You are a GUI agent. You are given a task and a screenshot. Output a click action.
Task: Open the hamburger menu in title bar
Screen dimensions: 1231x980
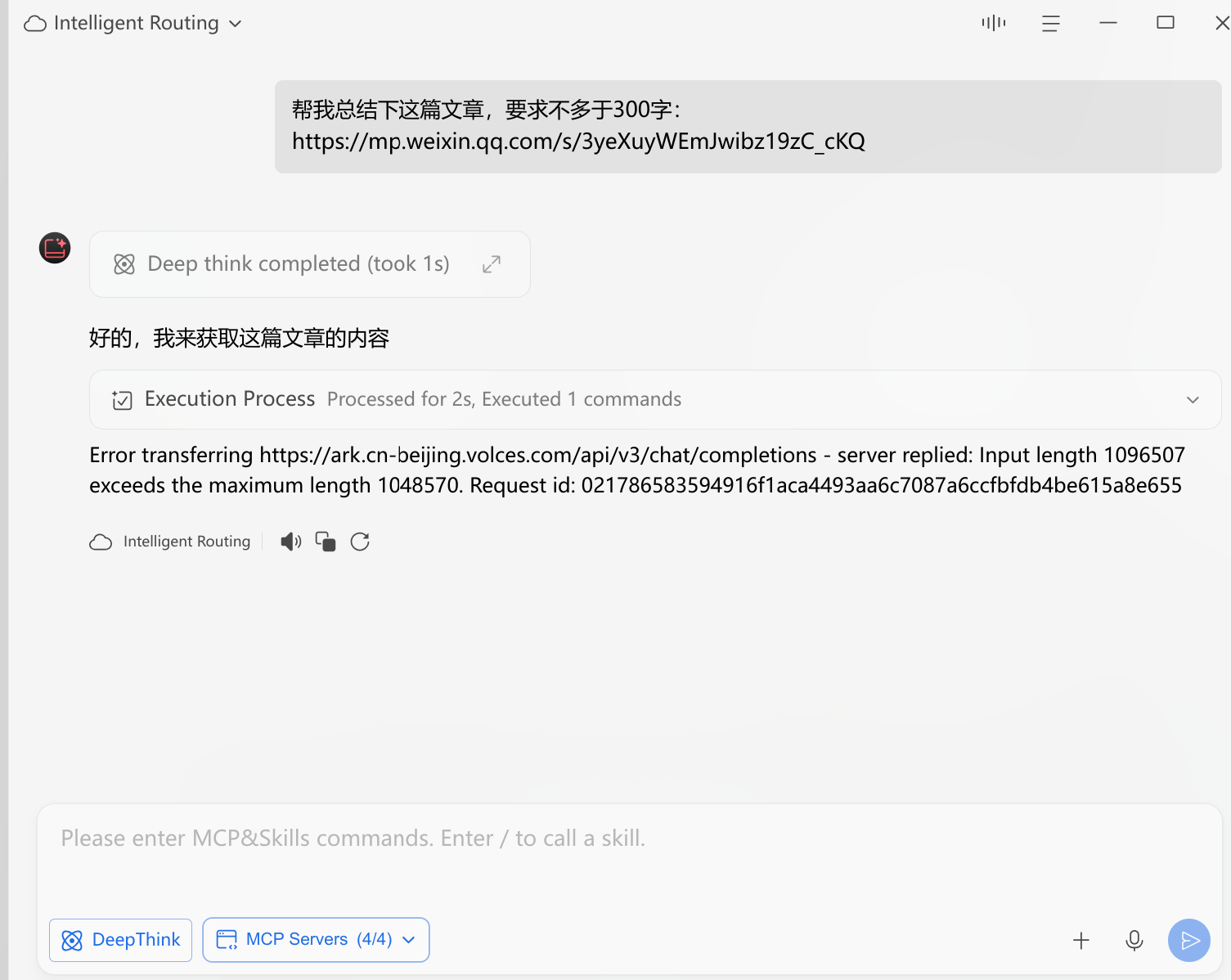[x=1051, y=24]
